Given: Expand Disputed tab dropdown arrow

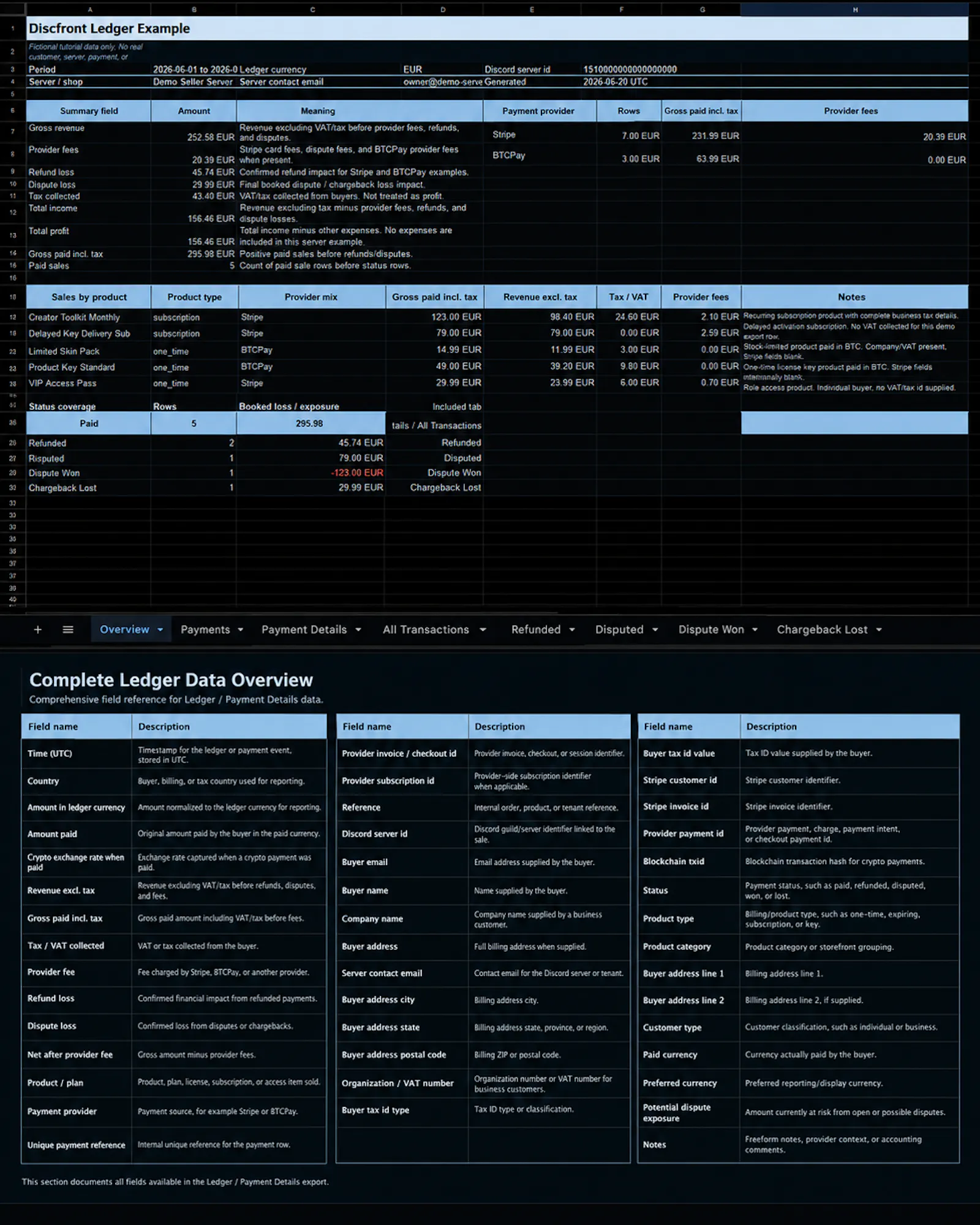Looking at the screenshot, I should [x=655, y=630].
